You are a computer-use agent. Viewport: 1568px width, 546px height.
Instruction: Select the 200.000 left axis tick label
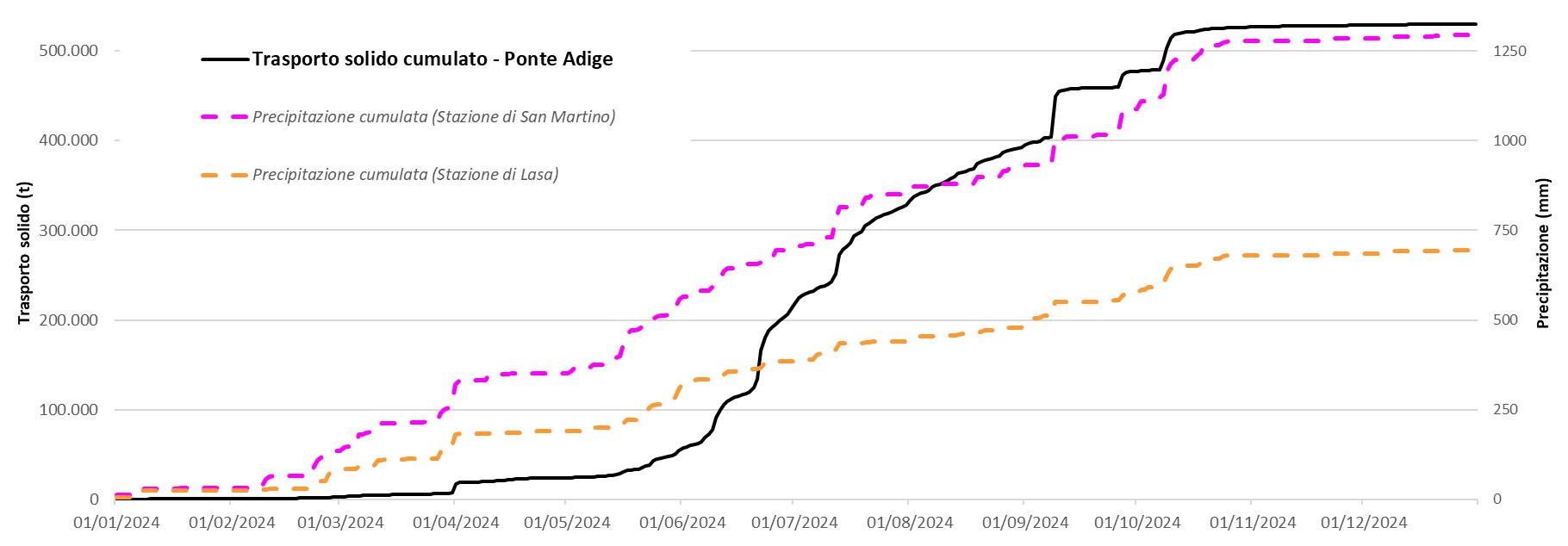coord(69,320)
